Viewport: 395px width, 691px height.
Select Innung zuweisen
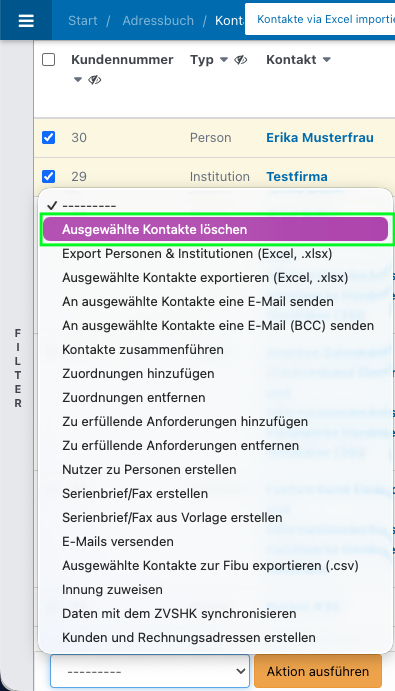[215, 590]
